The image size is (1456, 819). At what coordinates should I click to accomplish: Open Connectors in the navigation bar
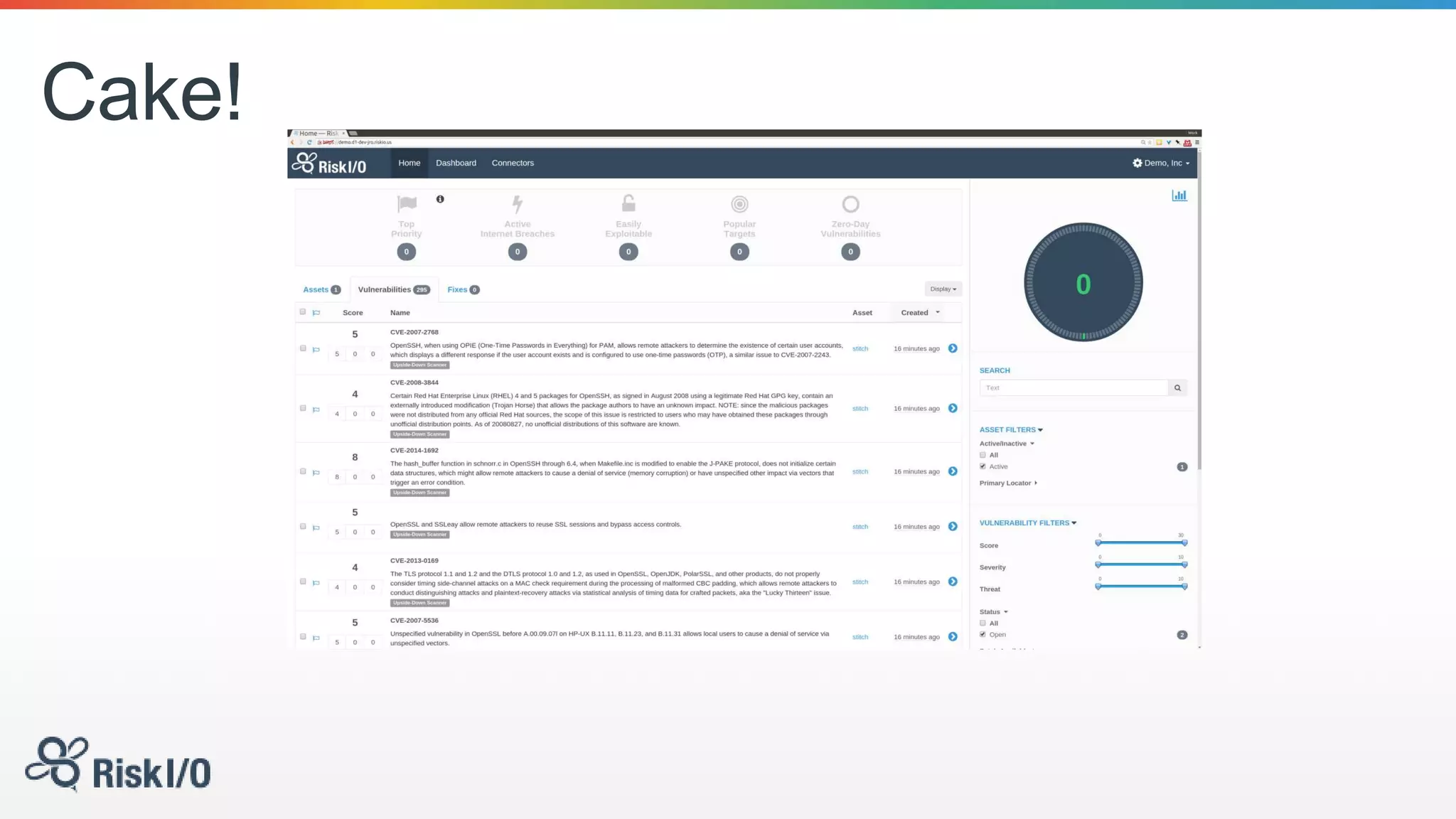[x=513, y=164]
